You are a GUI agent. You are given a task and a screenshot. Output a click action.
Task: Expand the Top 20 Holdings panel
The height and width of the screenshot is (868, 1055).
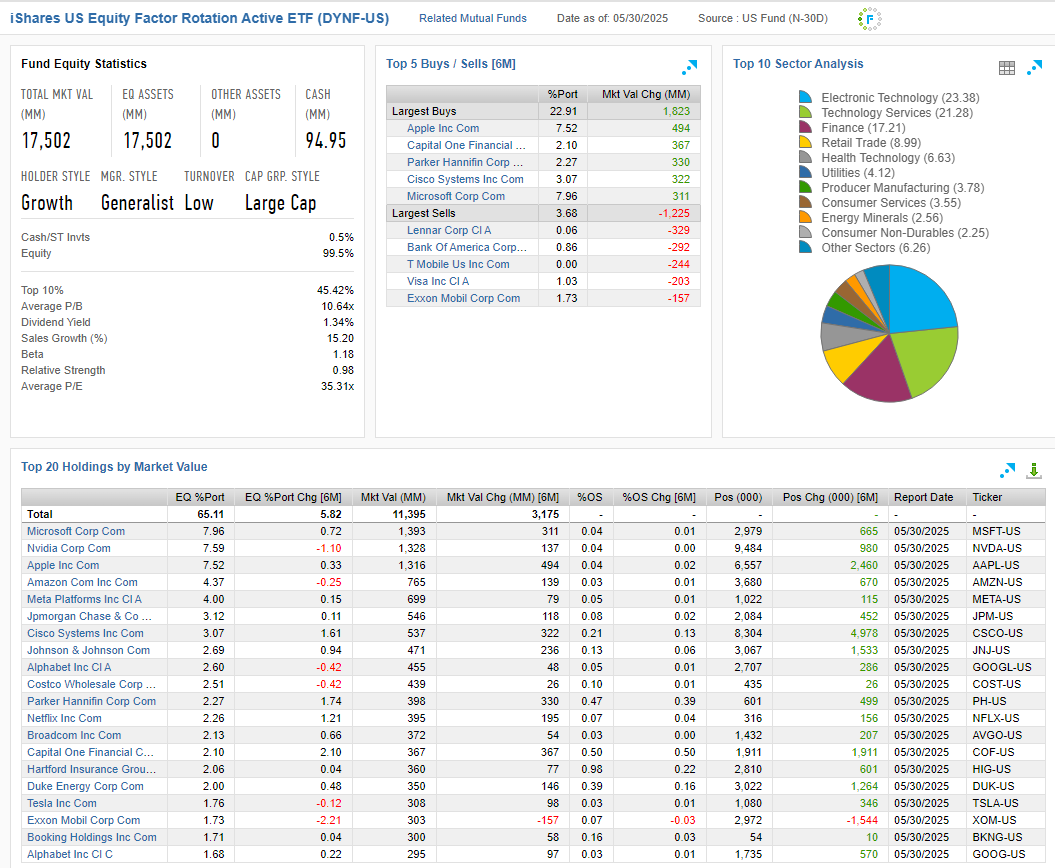tap(1007, 470)
